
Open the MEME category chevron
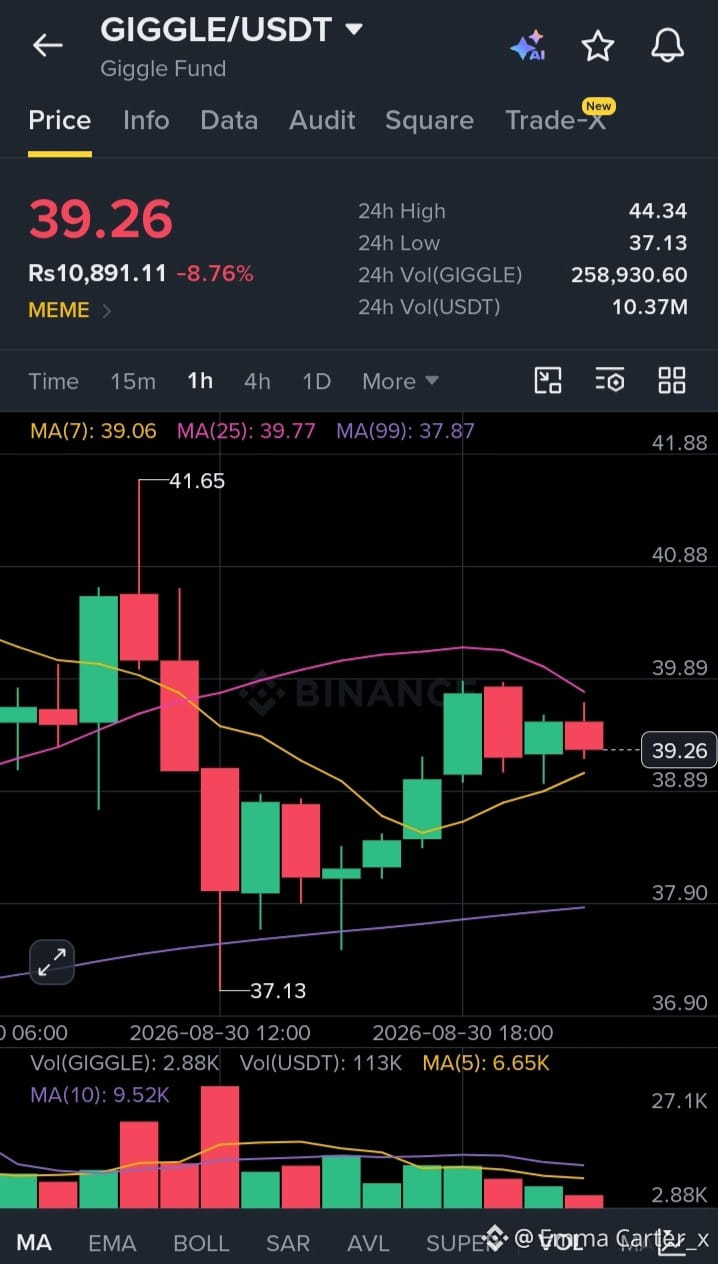tap(107, 310)
